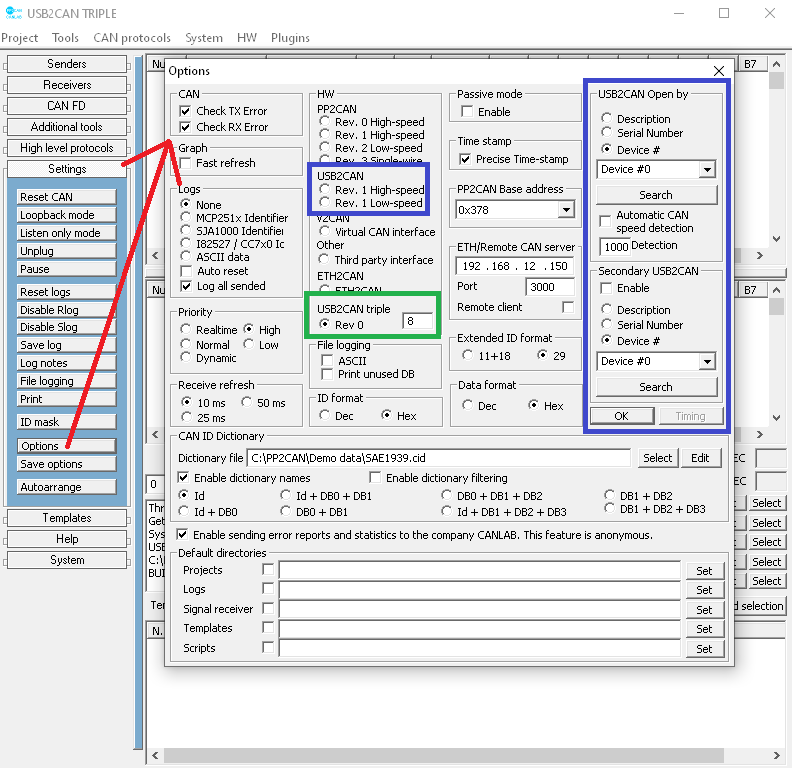Select 50 ms receive refresh
The width and height of the screenshot is (792, 768).
[246, 402]
